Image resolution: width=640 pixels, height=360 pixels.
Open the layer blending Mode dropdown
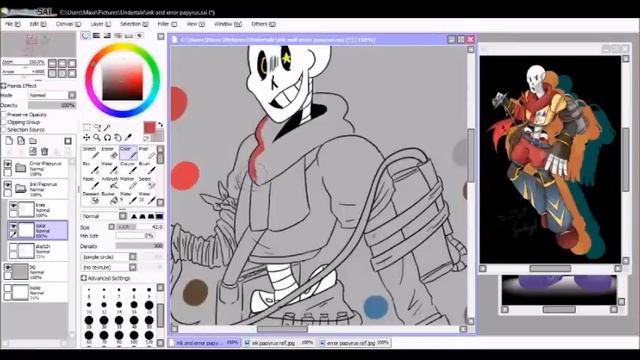click(x=52, y=95)
